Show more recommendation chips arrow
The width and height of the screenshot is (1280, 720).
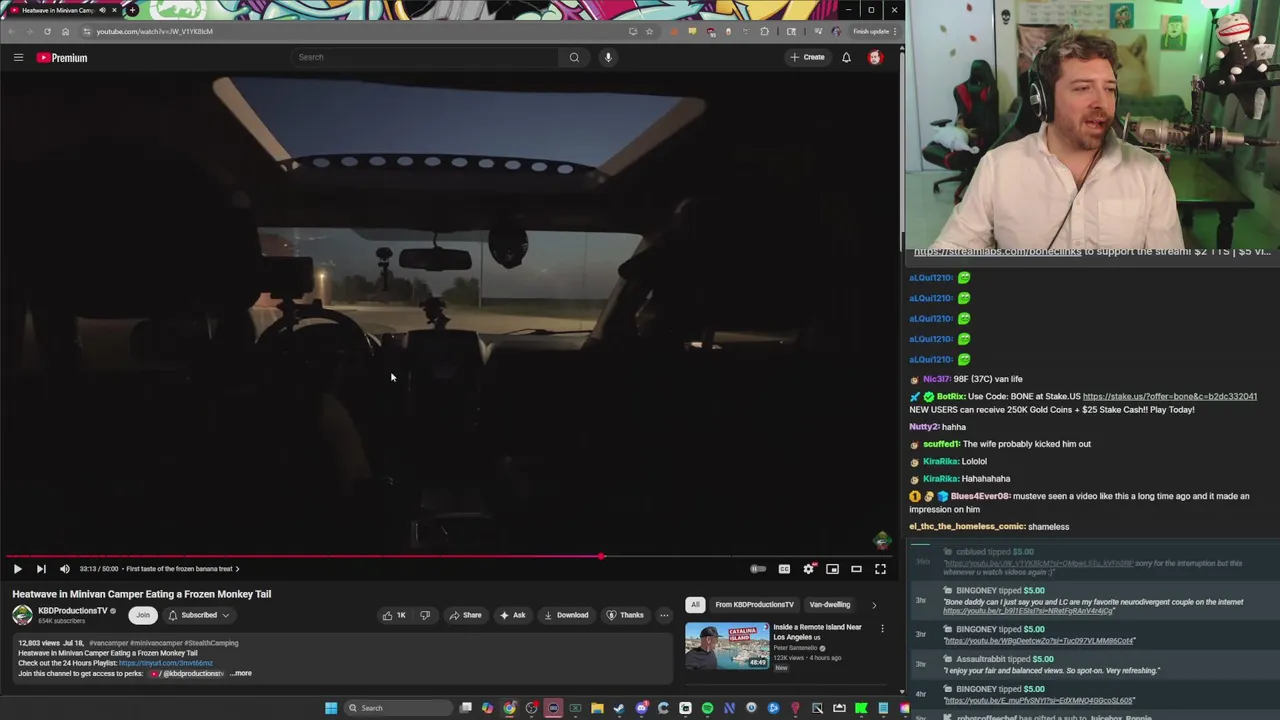(x=874, y=604)
